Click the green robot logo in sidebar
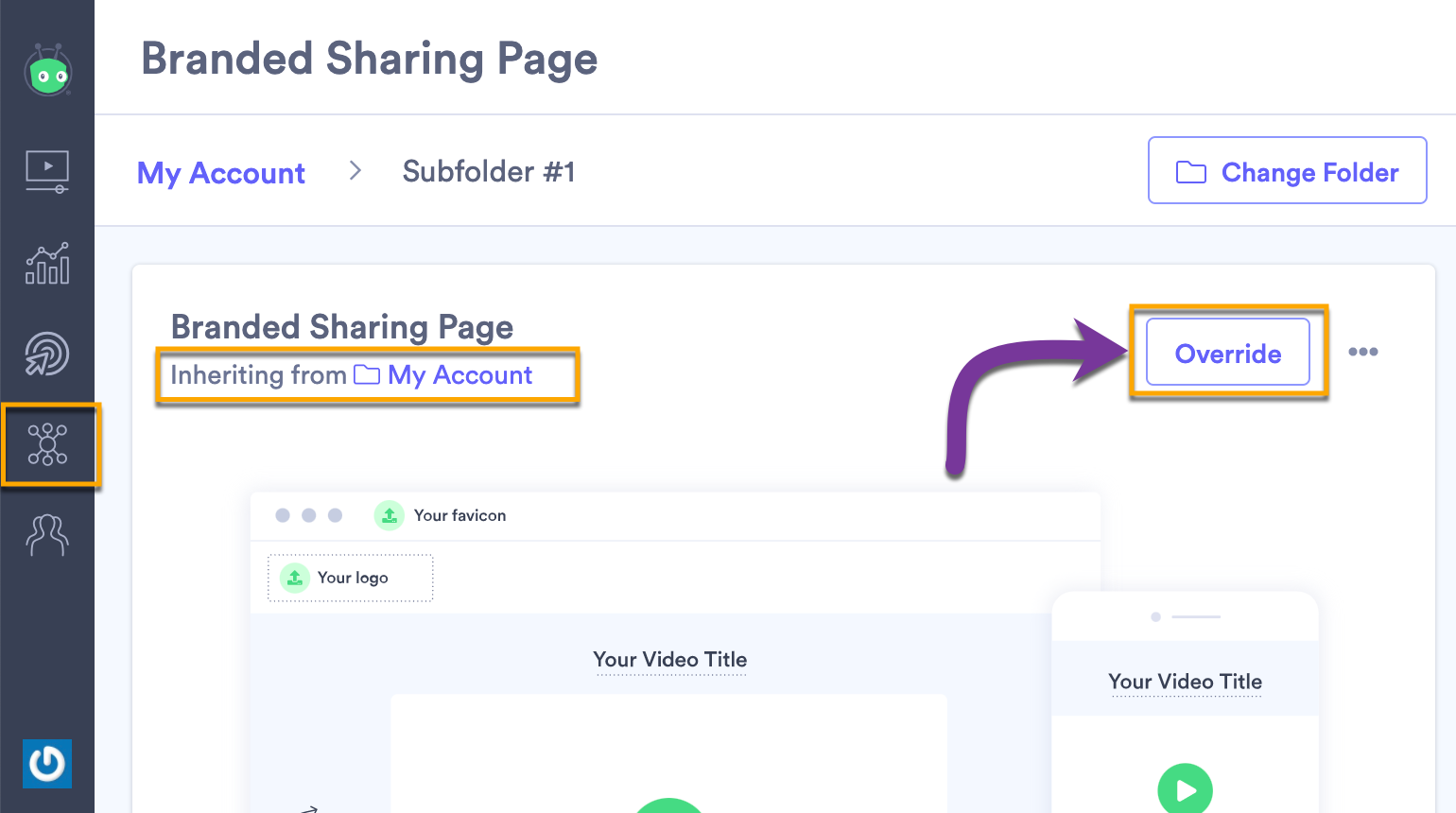The height and width of the screenshot is (813, 1456). [48, 70]
